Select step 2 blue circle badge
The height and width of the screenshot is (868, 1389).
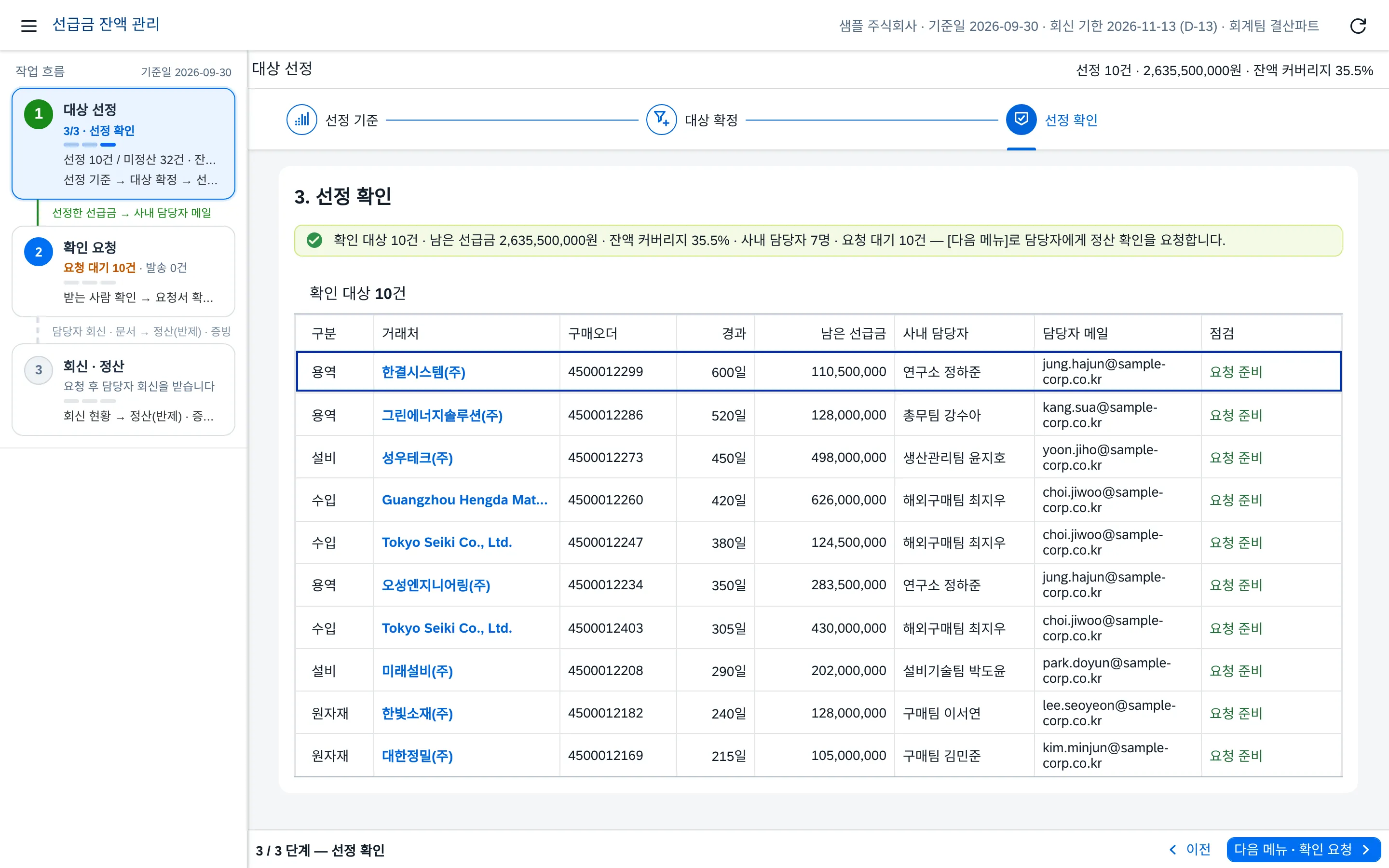(39, 251)
